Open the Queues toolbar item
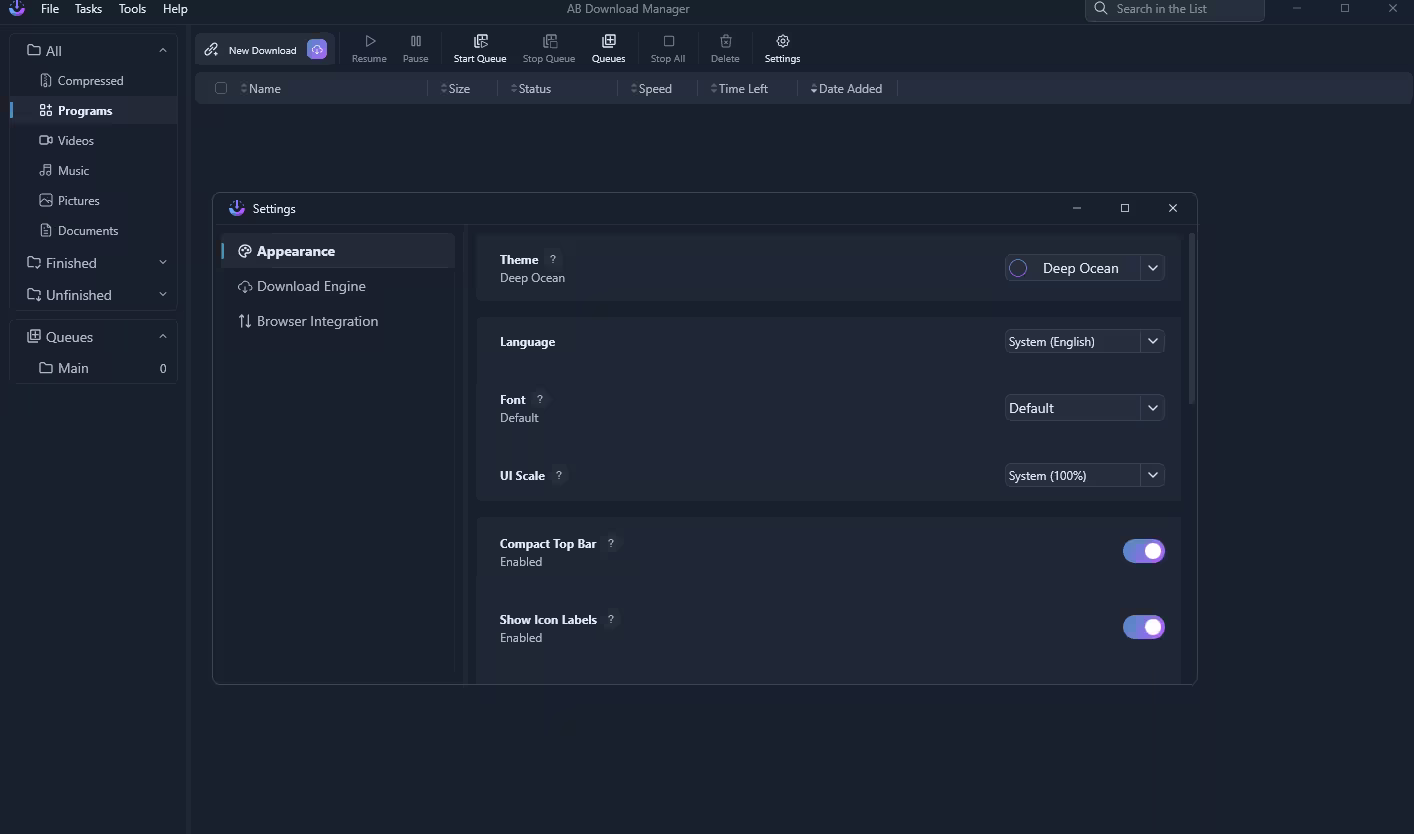Screen dimensions: 1414x834 pyautogui.click(x=608, y=48)
